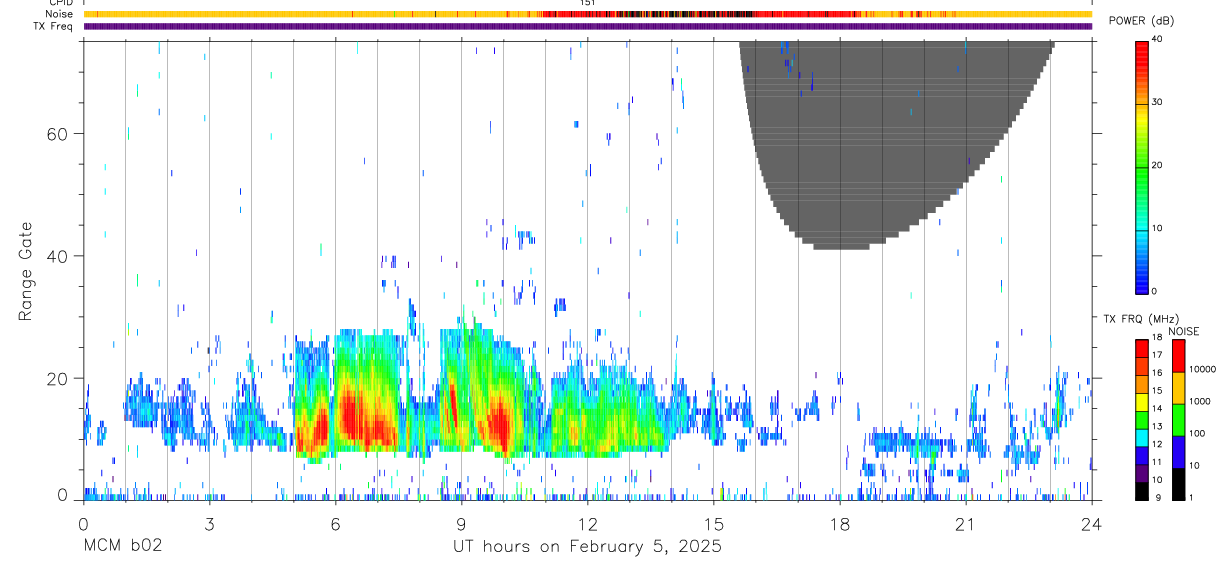Viewport: 1228px width, 567px height.
Task: Click the 'NOISE' legend title
Action: [x=1184, y=331]
